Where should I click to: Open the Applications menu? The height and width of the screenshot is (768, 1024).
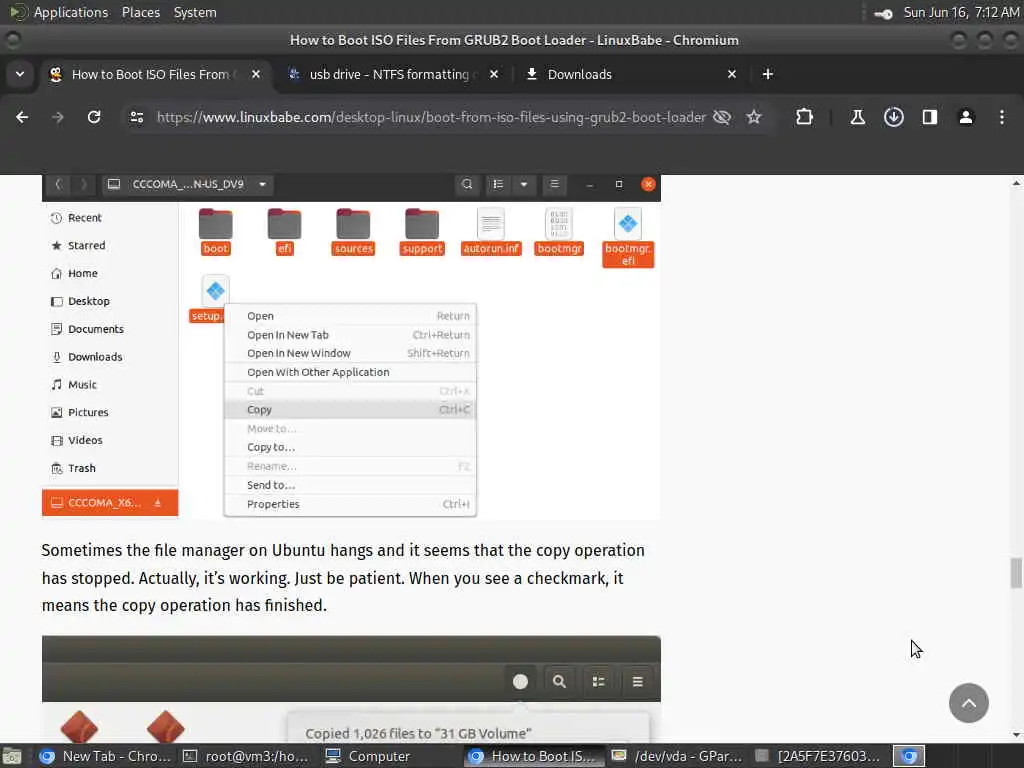click(x=71, y=12)
